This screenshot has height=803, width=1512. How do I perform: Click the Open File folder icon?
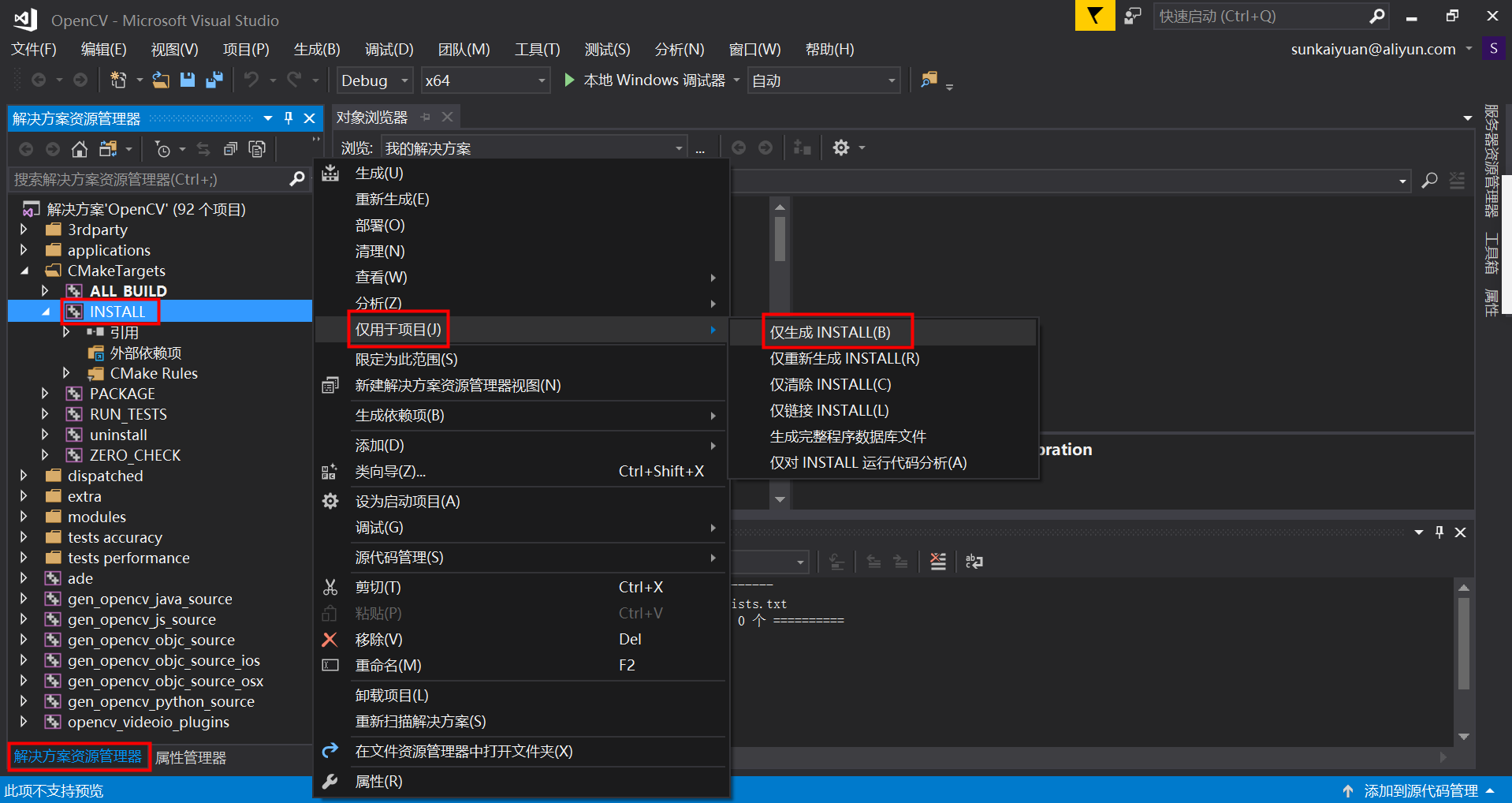[161, 80]
